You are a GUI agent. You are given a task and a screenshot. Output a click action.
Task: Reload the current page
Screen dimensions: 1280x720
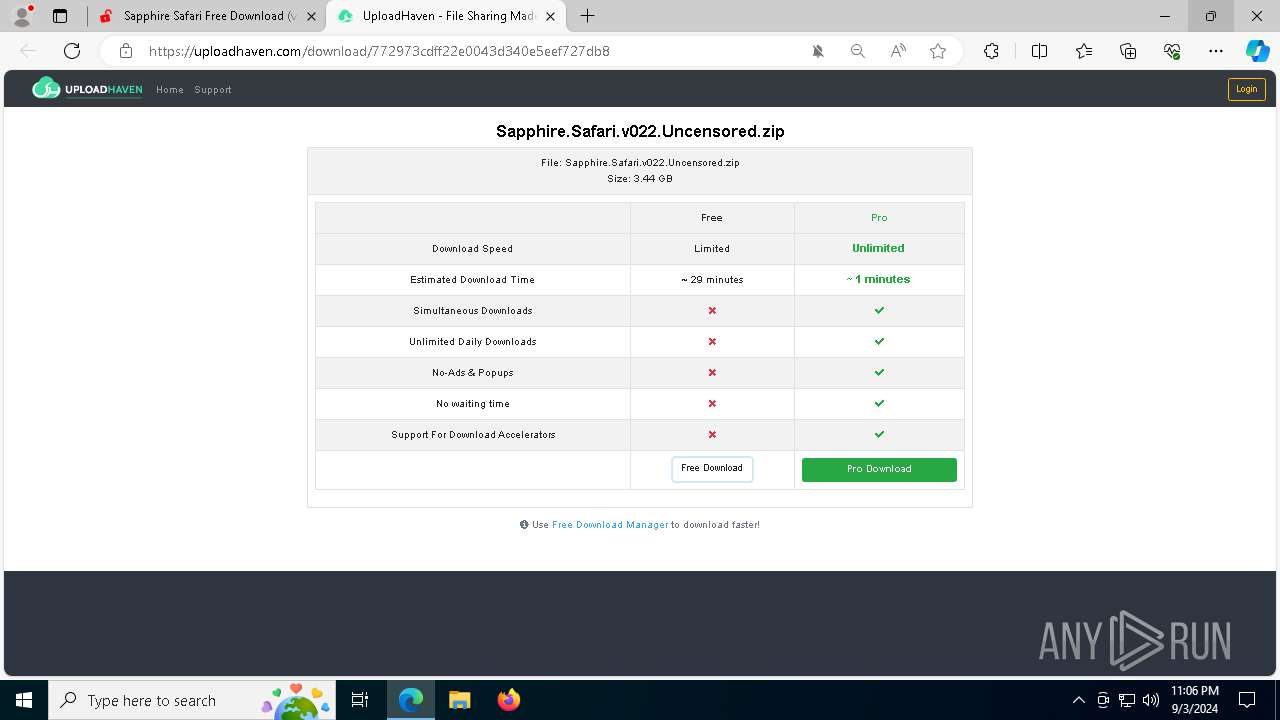coord(72,51)
